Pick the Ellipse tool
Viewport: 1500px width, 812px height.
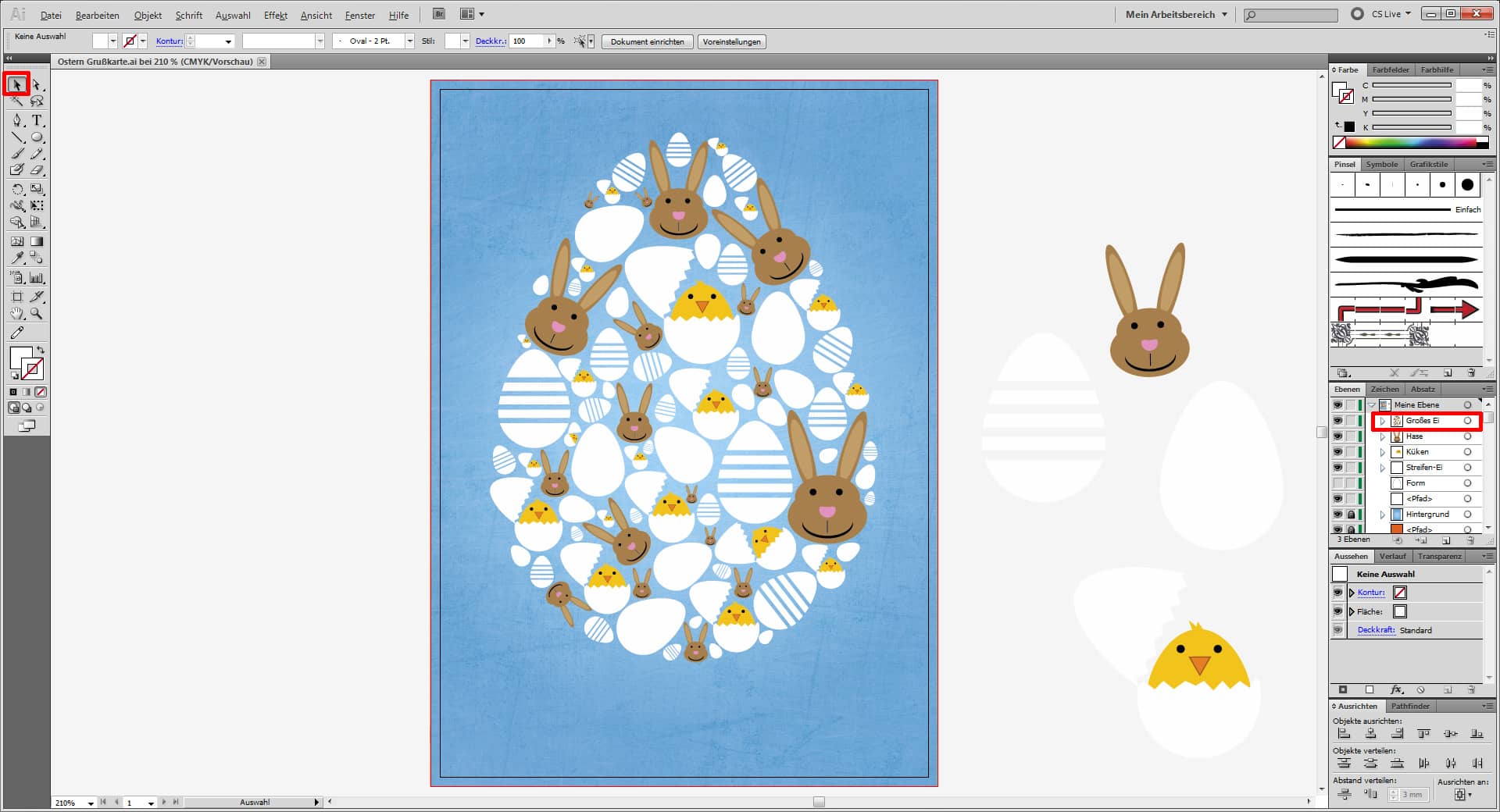[x=37, y=137]
